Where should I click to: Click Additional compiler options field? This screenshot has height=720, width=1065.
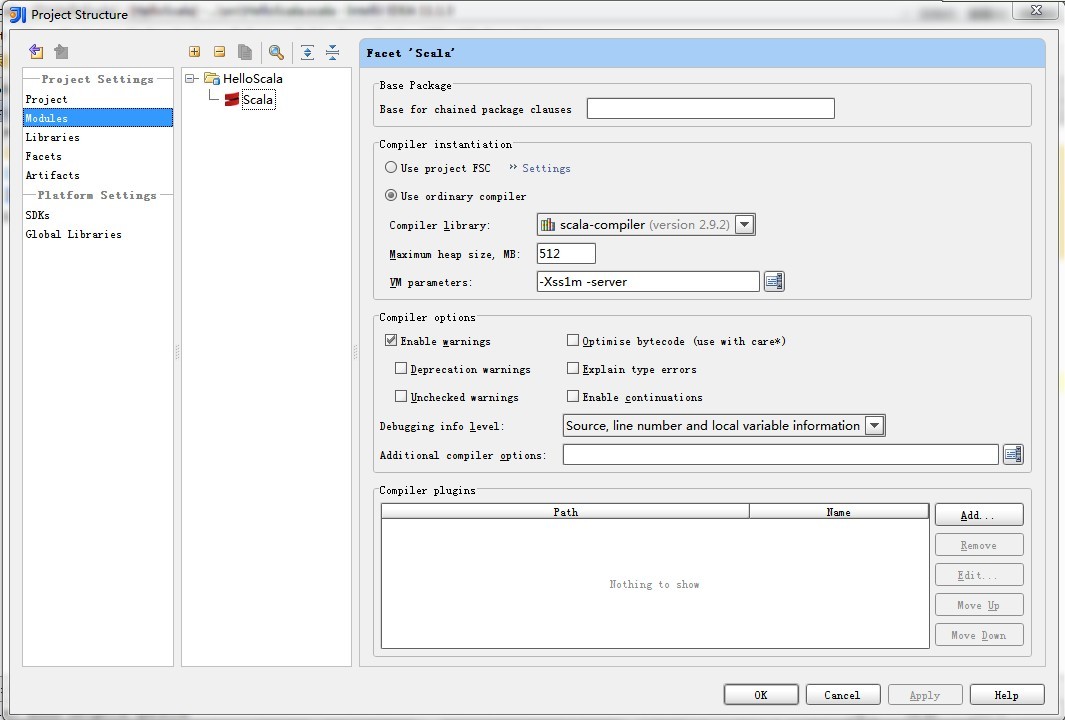pyautogui.click(x=780, y=454)
